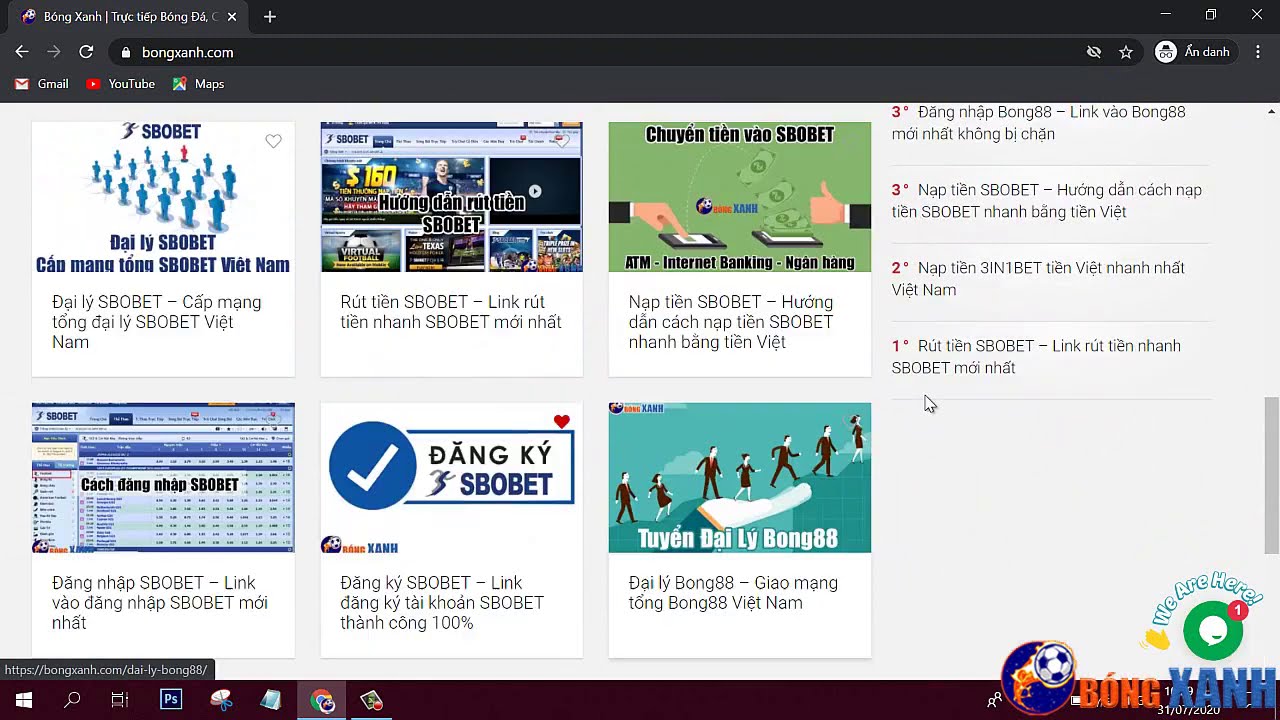1280x720 pixels.
Task: Click the site padlock icon in the address bar
Action: (125, 52)
